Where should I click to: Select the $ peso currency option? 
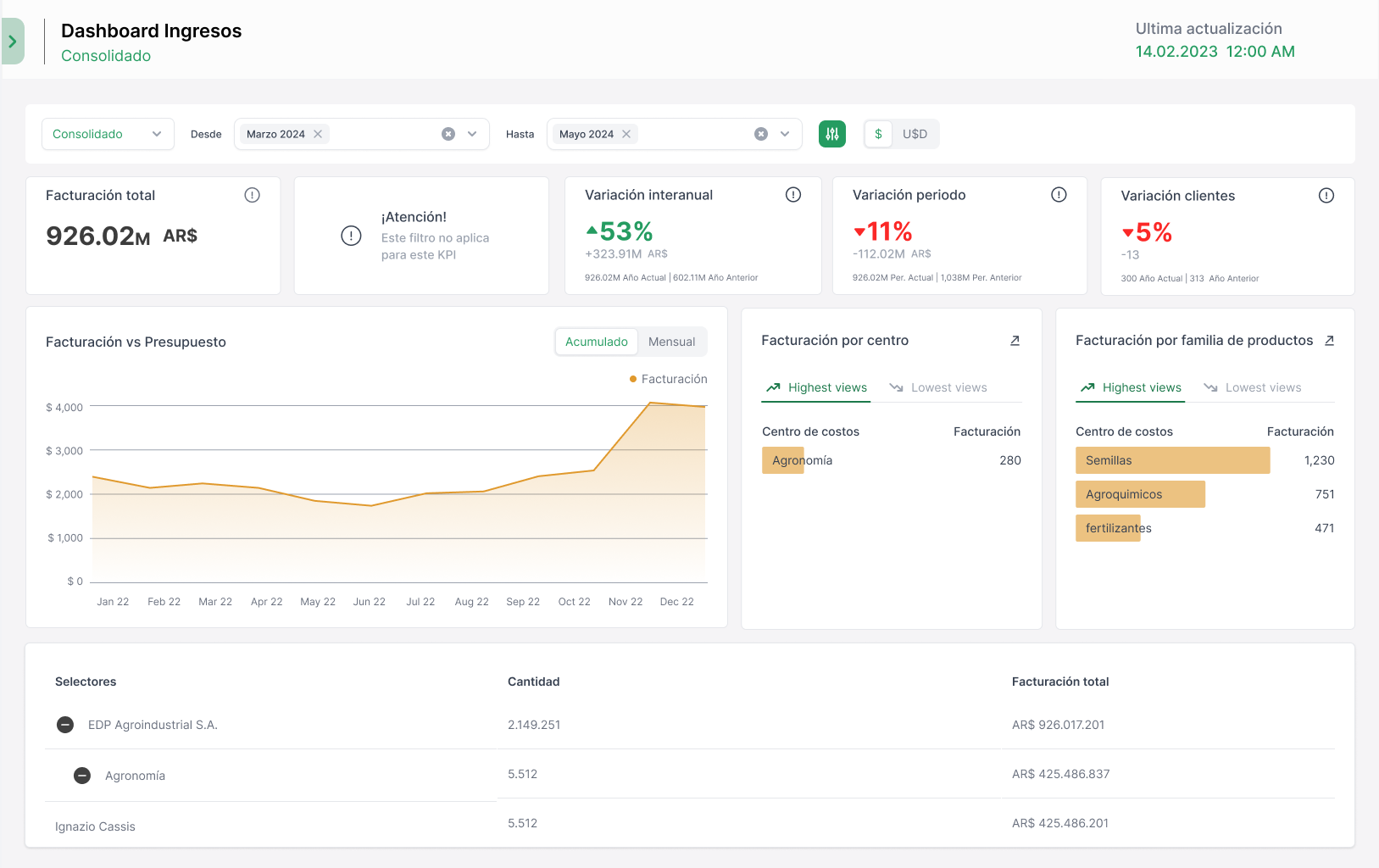[x=878, y=134]
